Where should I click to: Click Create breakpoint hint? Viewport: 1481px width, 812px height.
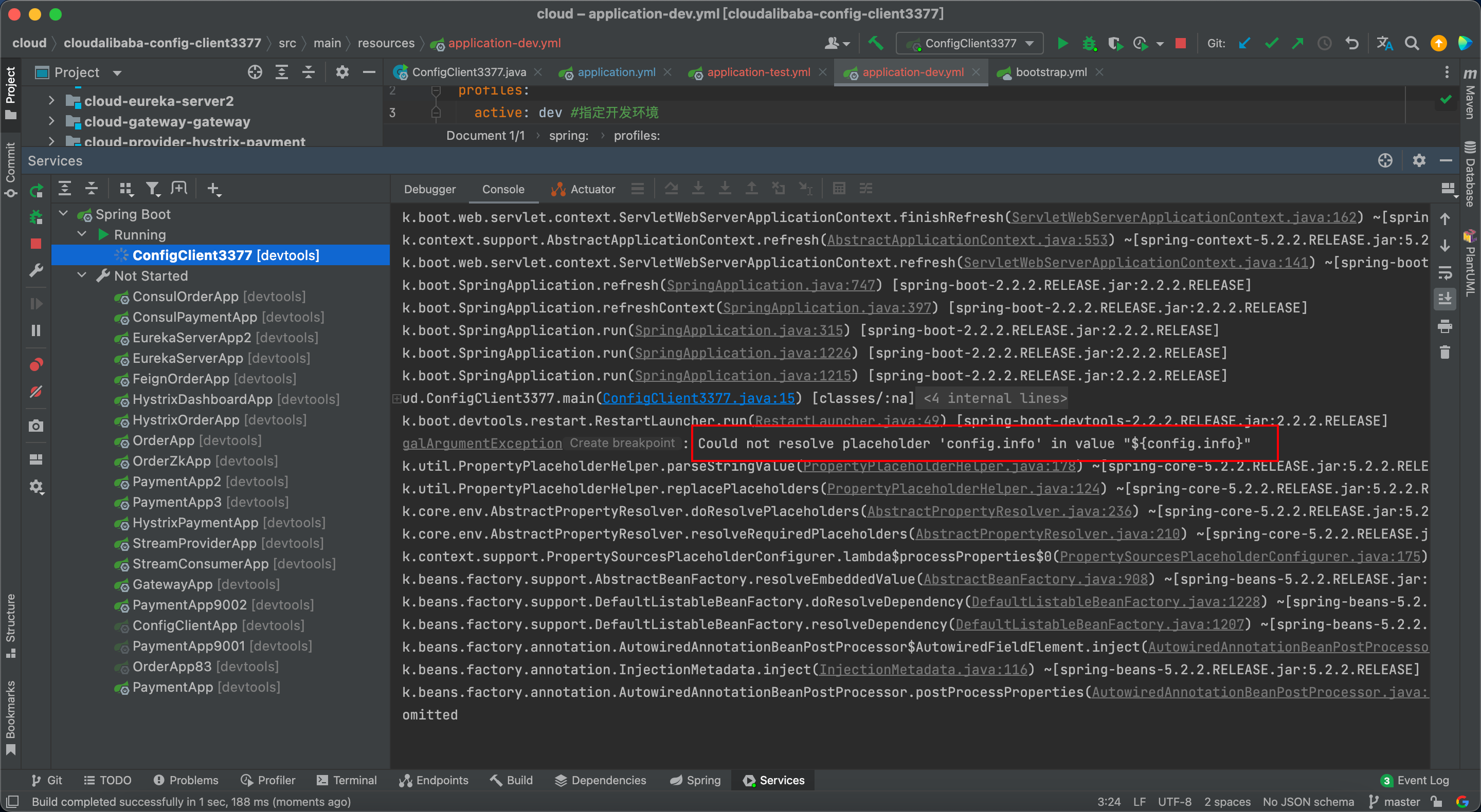[622, 443]
